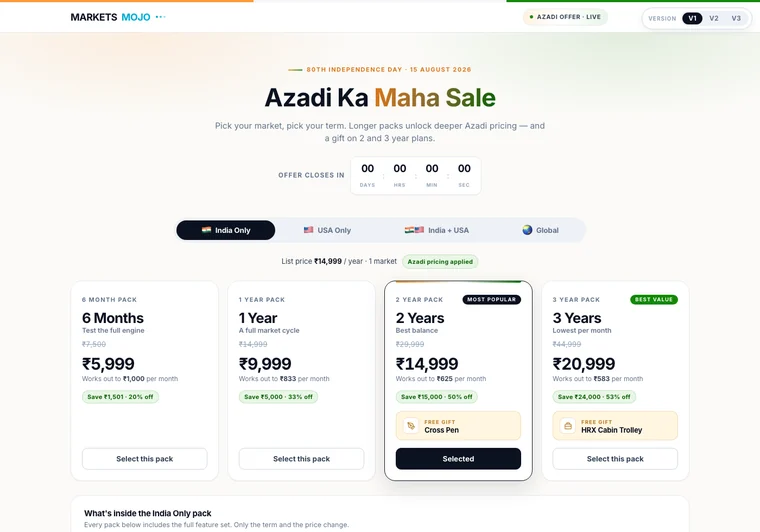Click the HRX Cabin Trolley gift icon
The width and height of the screenshot is (760, 532).
pyautogui.click(x=568, y=425)
